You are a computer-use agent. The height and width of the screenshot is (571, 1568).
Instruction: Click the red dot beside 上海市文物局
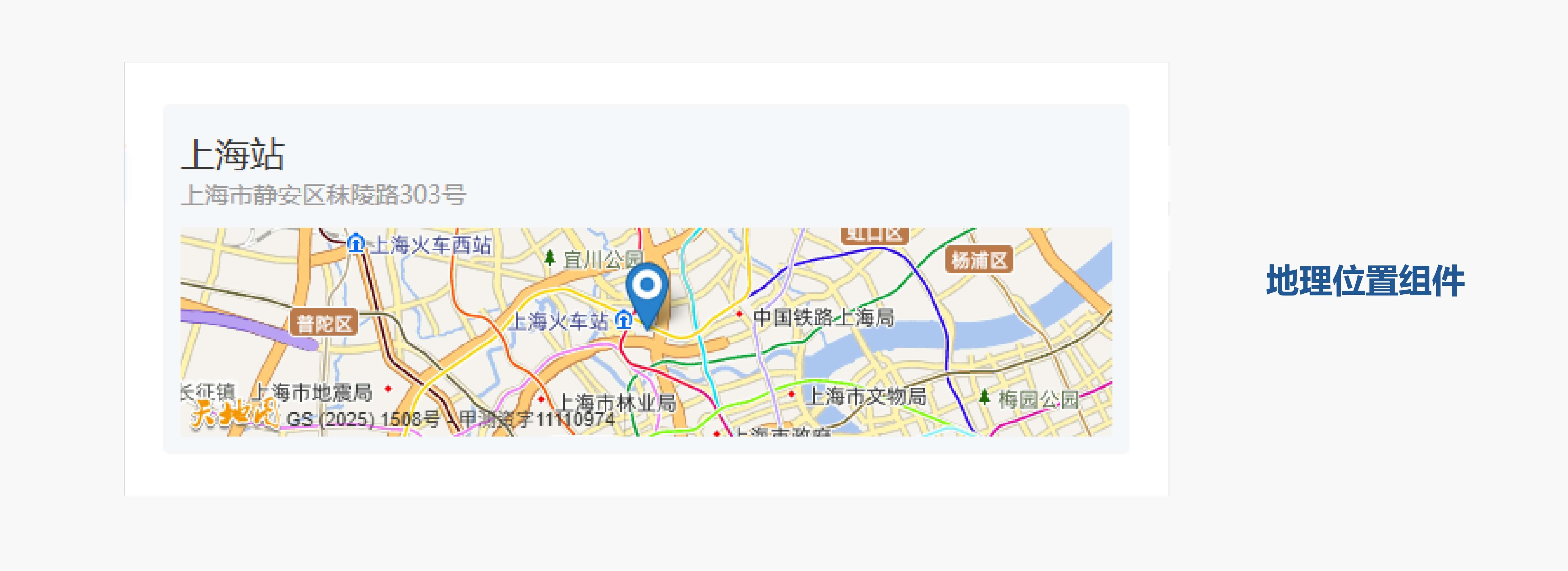pos(791,394)
